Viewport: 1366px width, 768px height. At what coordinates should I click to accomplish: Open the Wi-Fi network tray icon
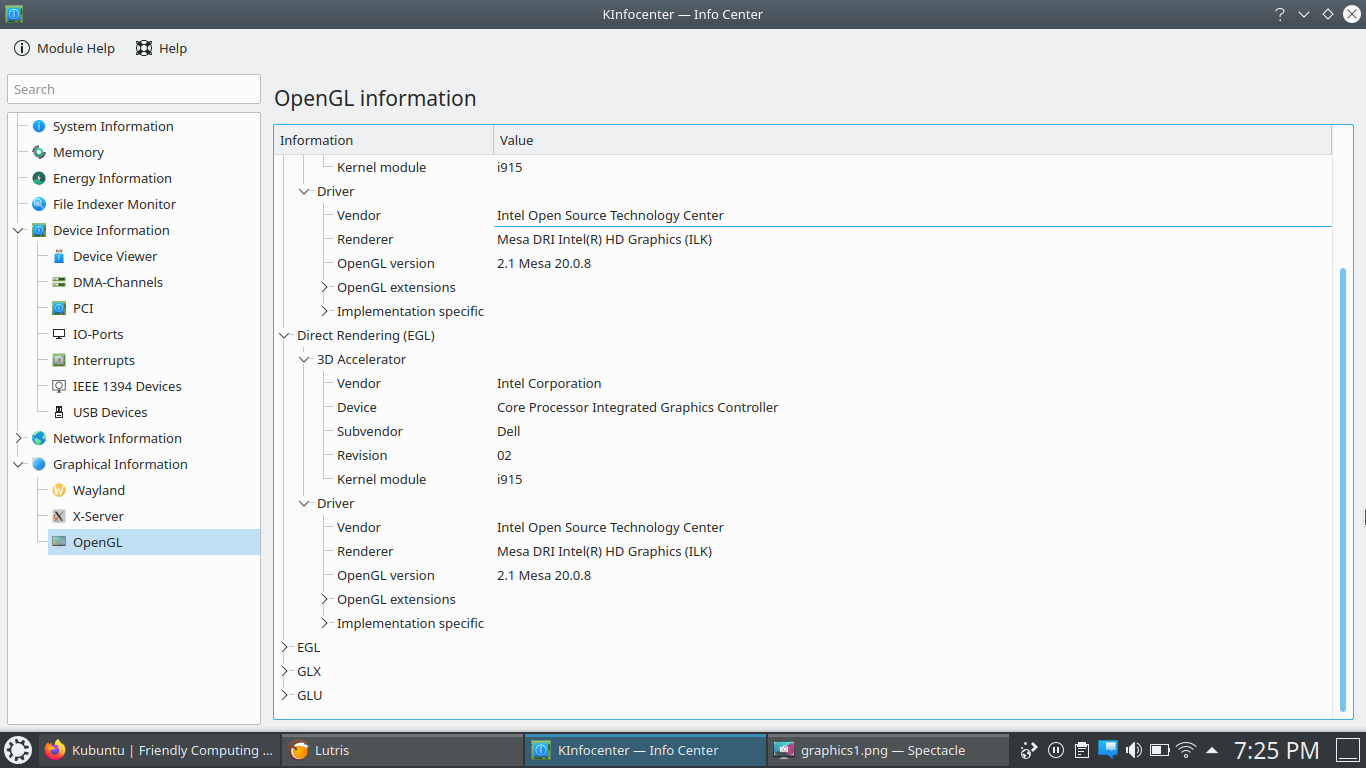[x=1186, y=750]
